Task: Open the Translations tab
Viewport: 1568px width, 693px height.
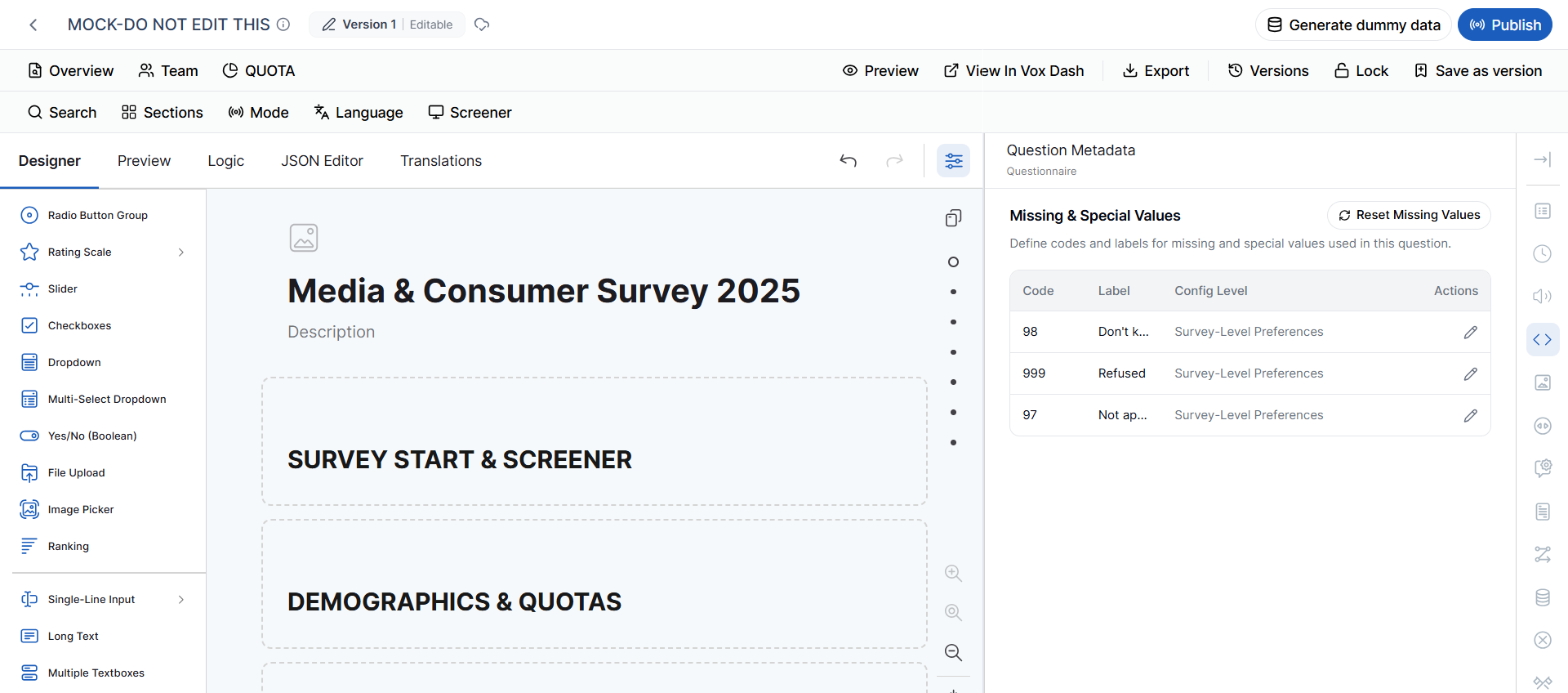Action: click(x=441, y=161)
